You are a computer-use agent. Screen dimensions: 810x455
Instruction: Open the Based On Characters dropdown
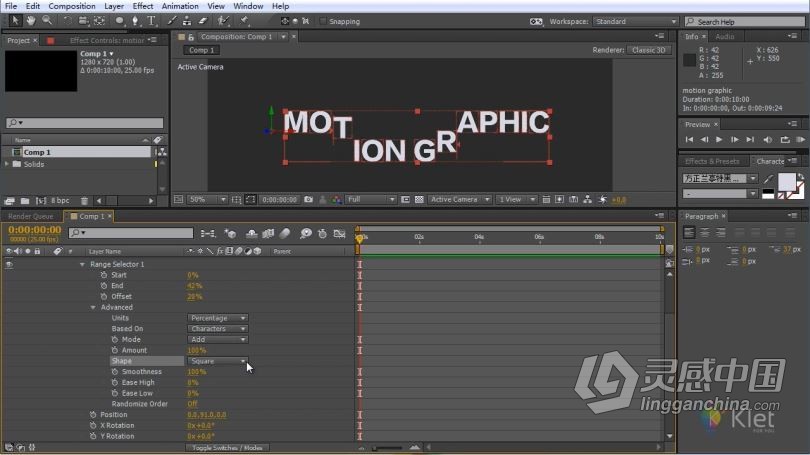(x=217, y=329)
